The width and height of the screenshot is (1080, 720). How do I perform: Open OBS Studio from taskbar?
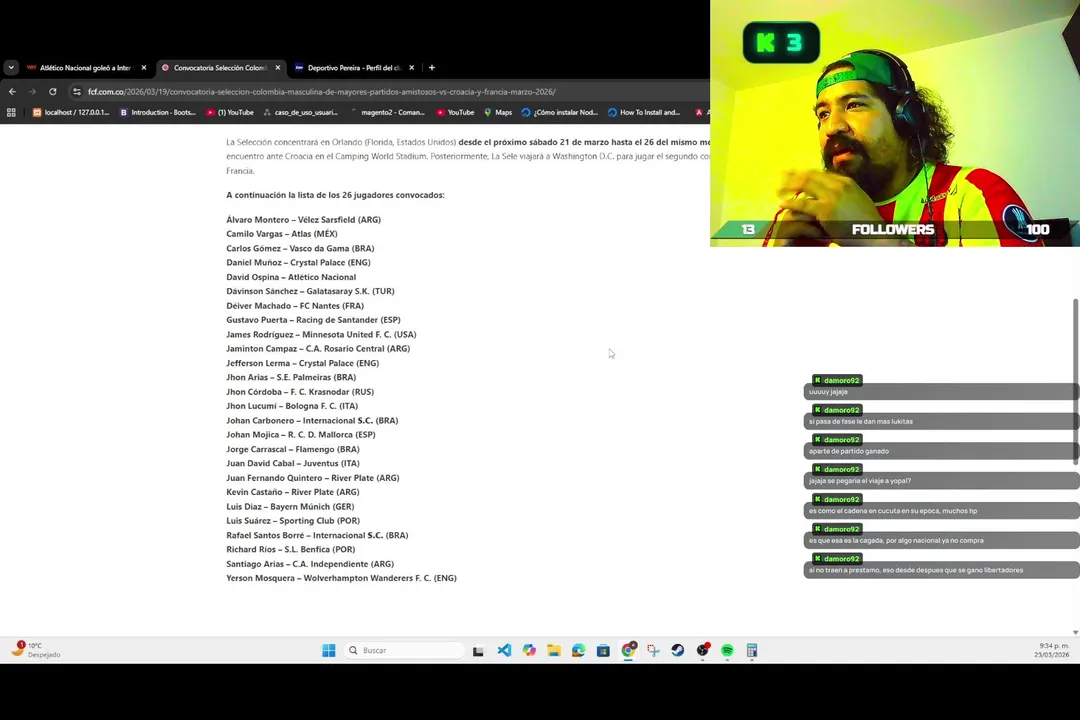coord(703,650)
